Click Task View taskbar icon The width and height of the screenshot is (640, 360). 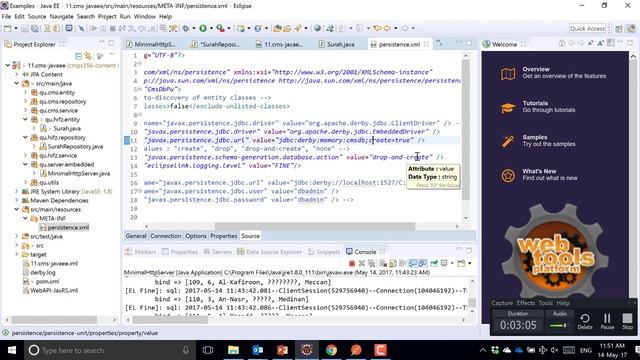[x=208, y=350]
